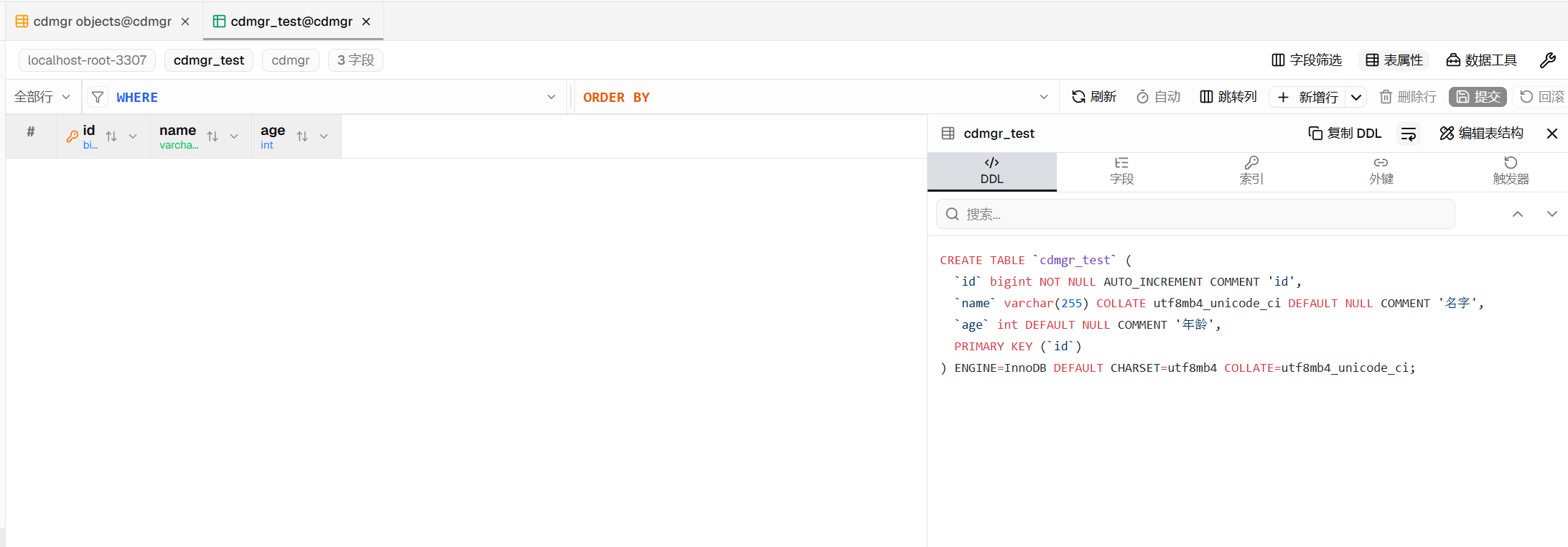Click the wrench settings icon

[x=1547, y=60]
